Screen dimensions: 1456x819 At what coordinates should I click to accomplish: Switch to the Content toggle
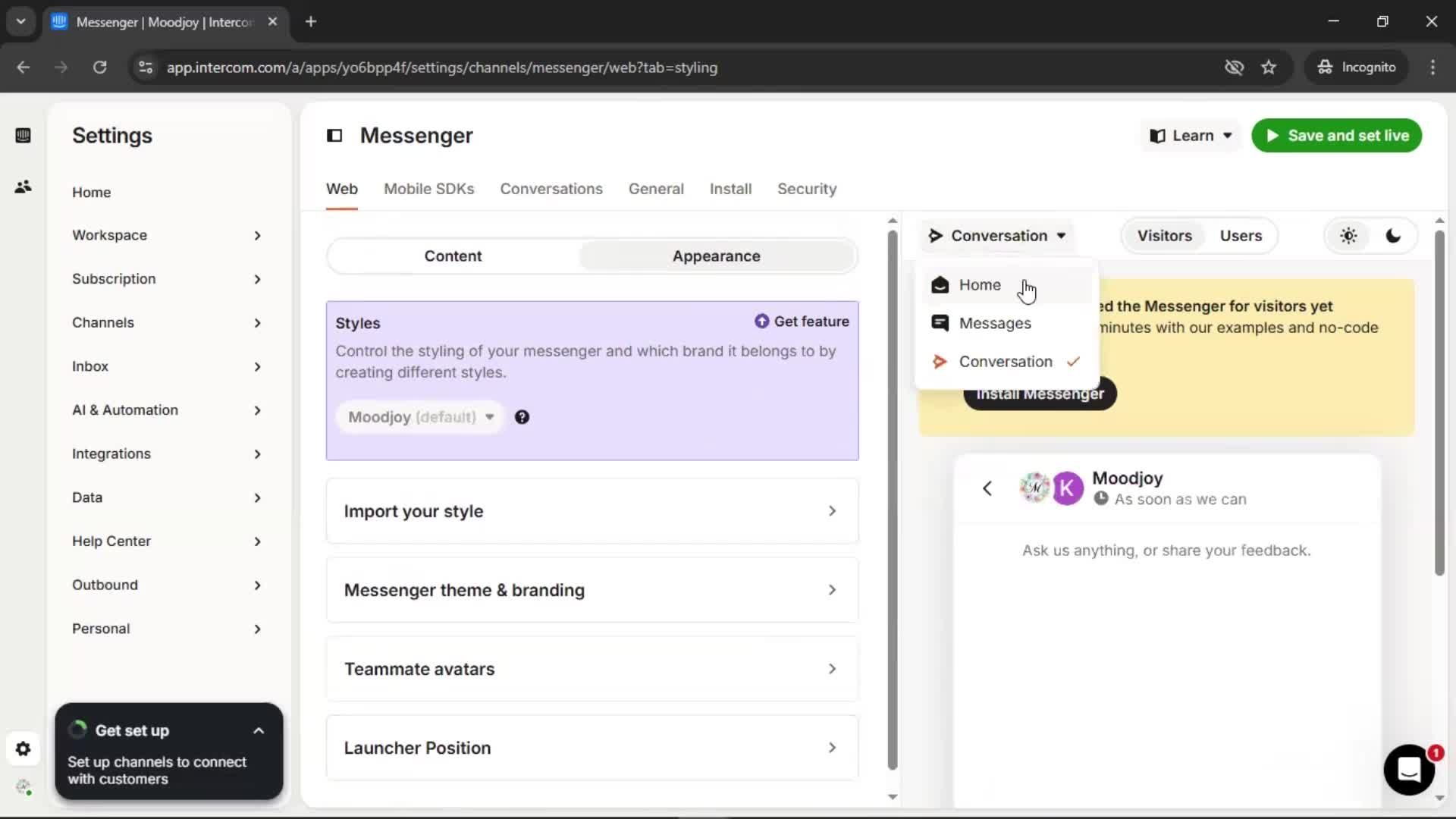[x=453, y=256]
